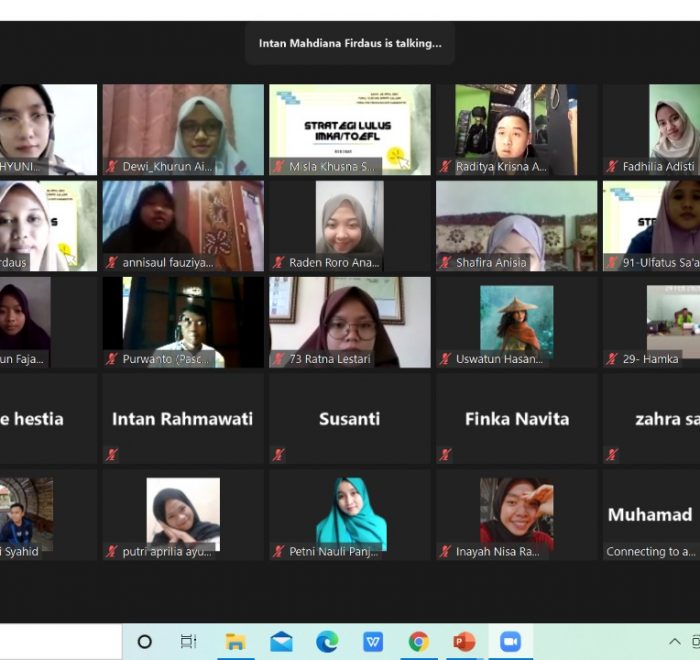Click the 73 Ratna Lestari video tile

point(349,322)
